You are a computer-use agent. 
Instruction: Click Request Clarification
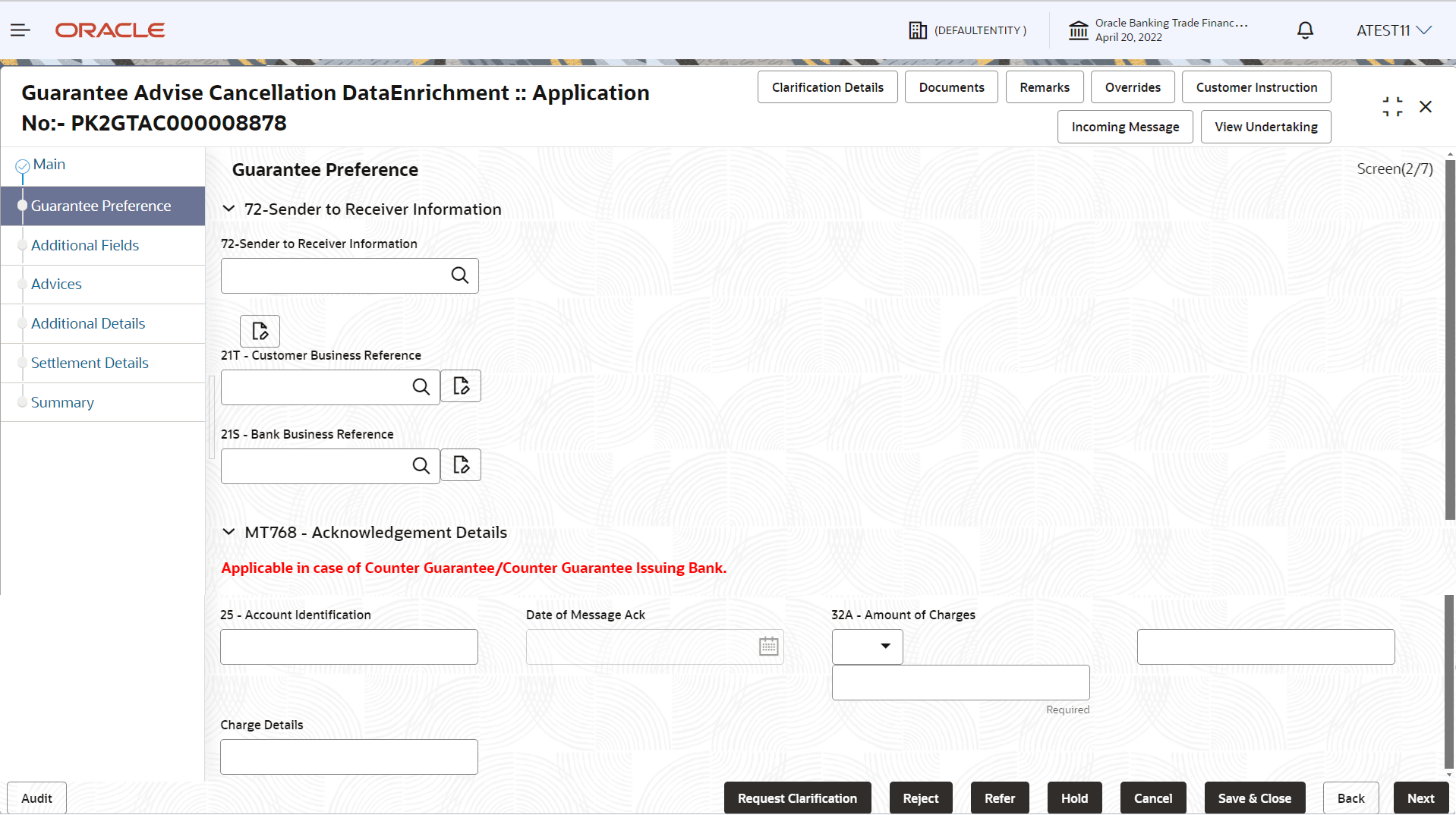click(797, 798)
